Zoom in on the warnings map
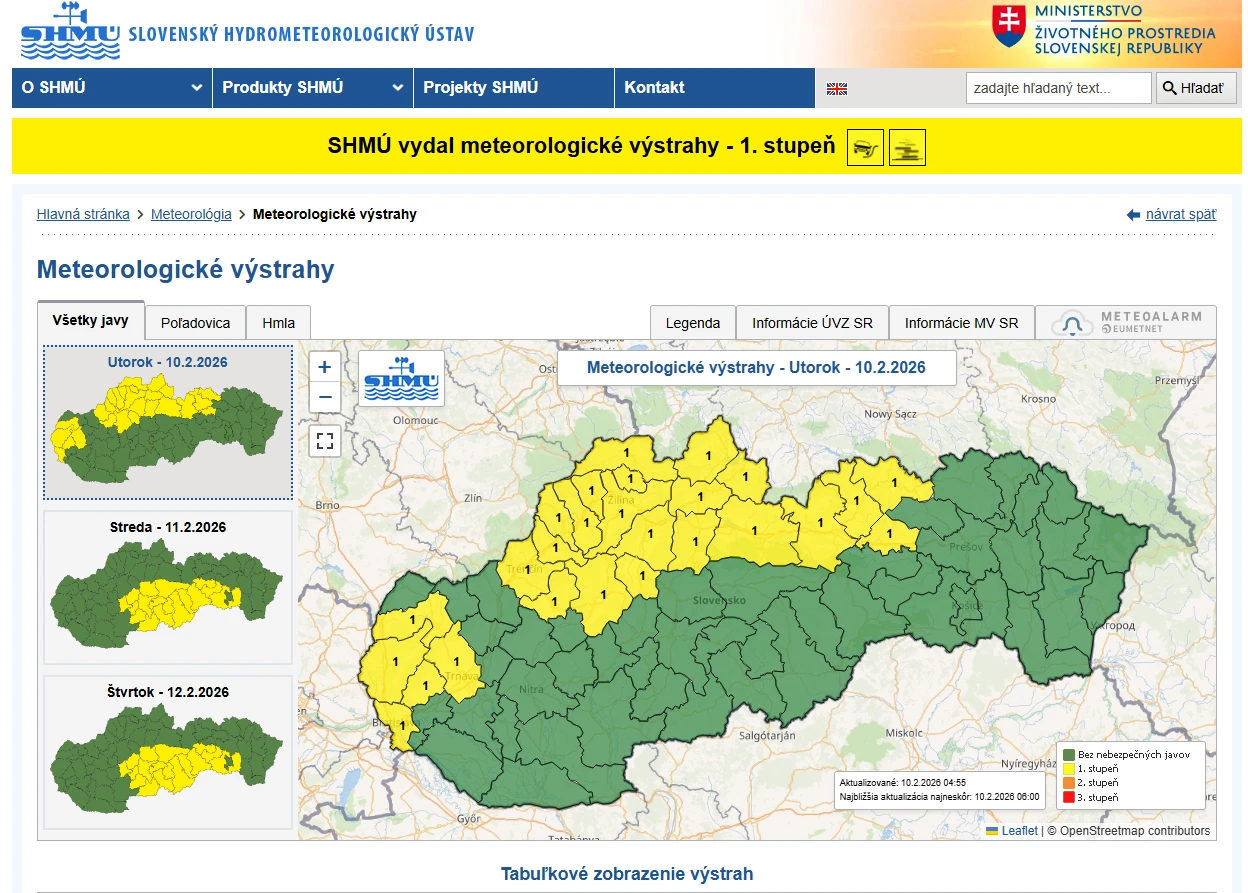Screen dimensions: 1248x893 pos(325,367)
